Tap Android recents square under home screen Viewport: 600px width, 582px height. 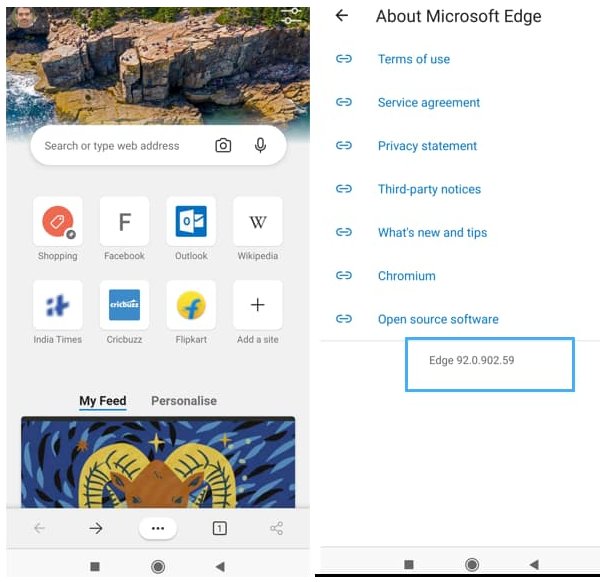(x=95, y=566)
